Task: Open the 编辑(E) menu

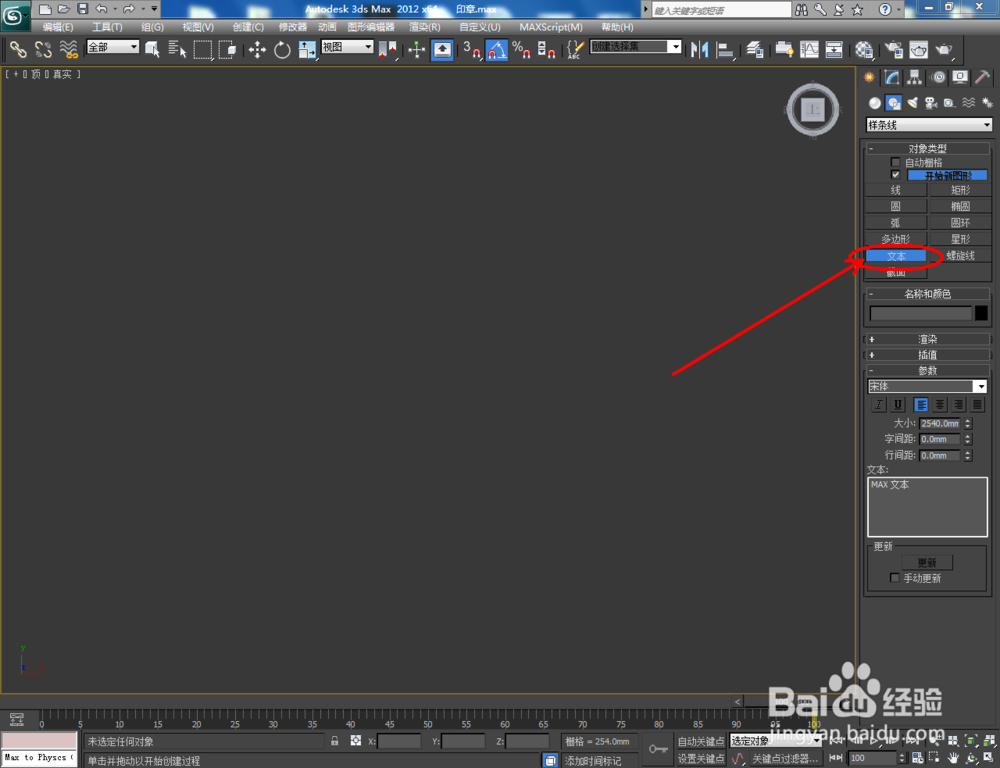Action: tap(58, 27)
